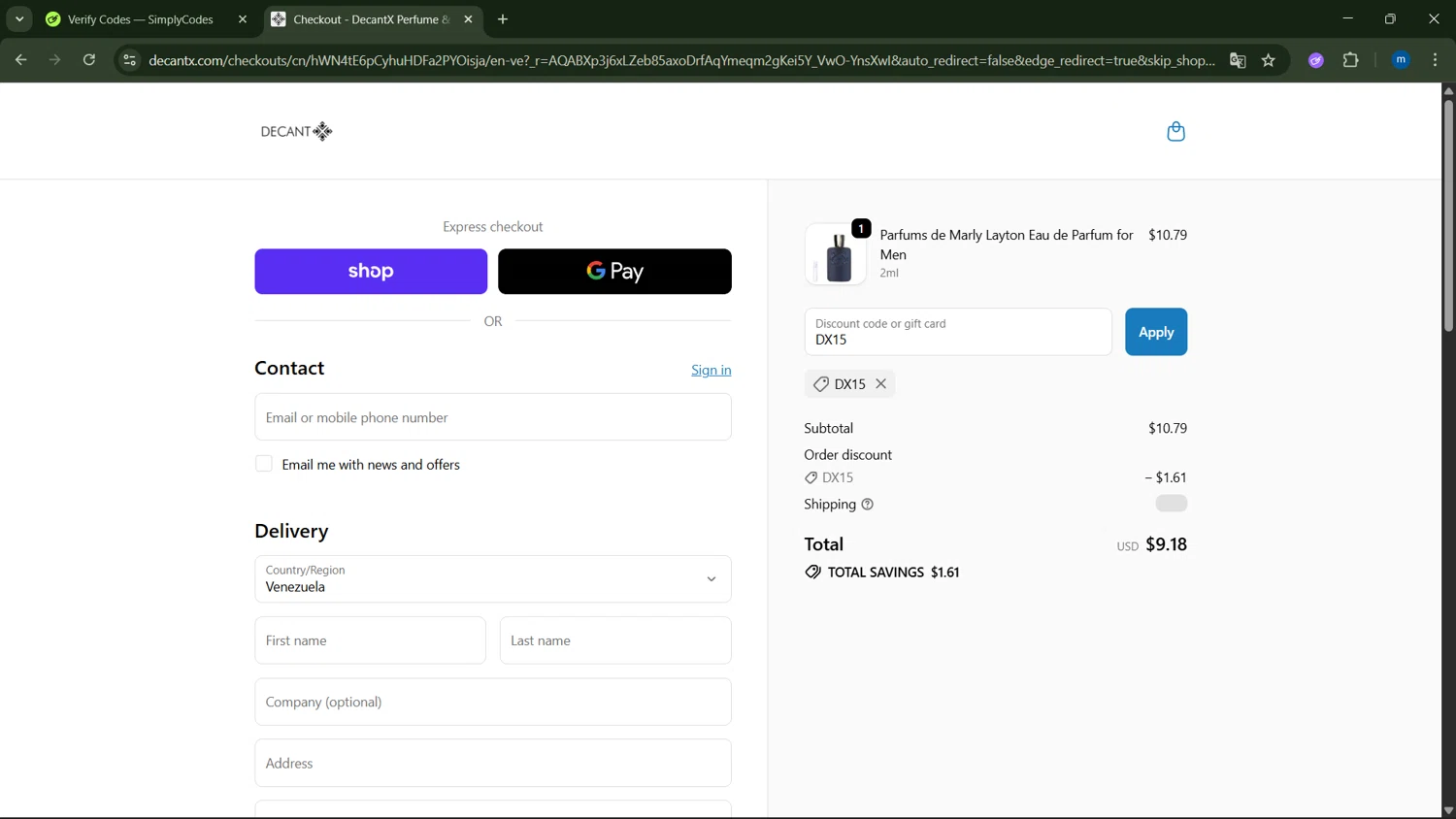
Task: Open the shopping cart bag icon
Action: tap(1175, 131)
